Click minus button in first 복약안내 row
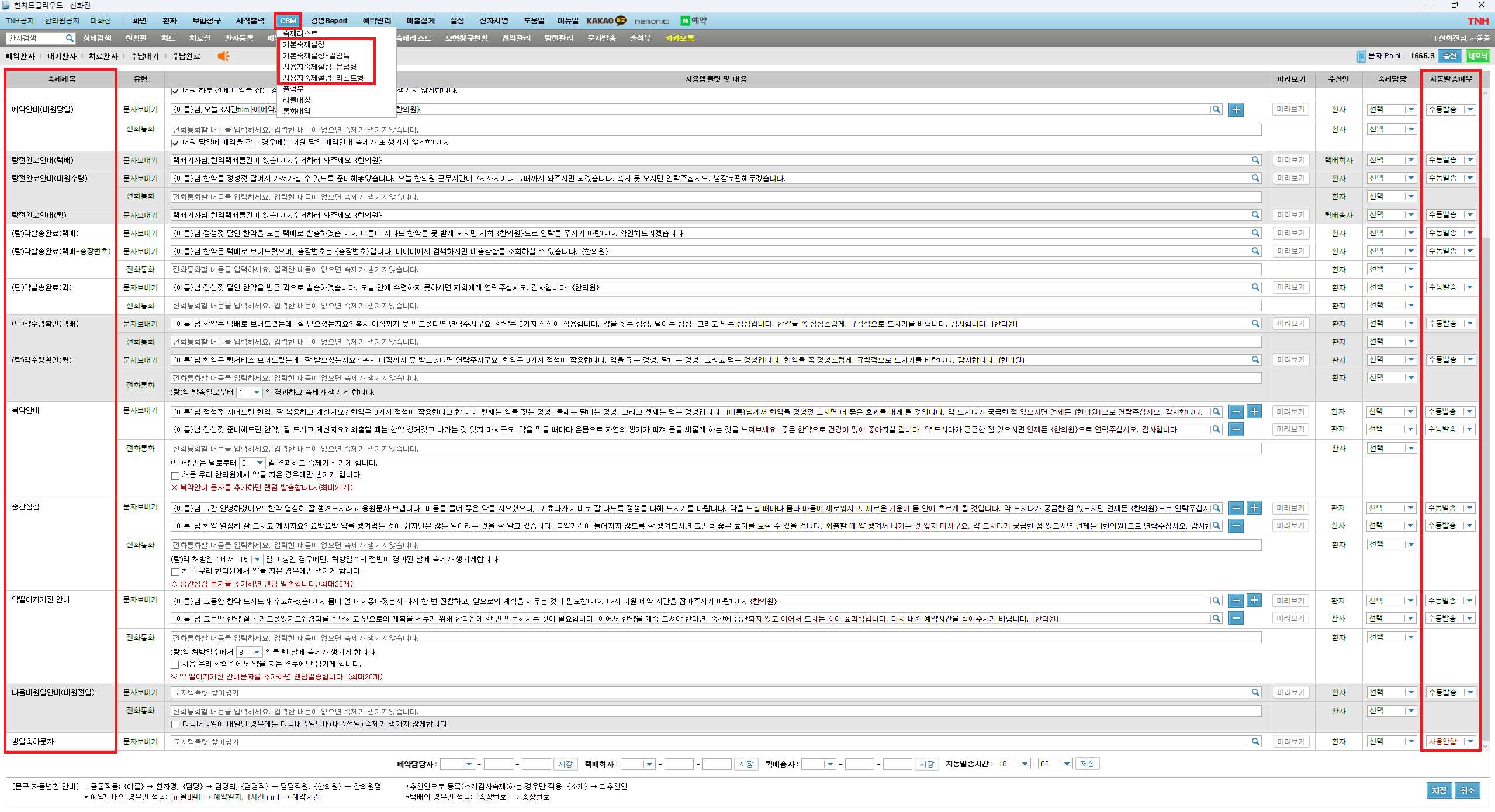The width and height of the screenshot is (1495, 812). (x=1236, y=412)
